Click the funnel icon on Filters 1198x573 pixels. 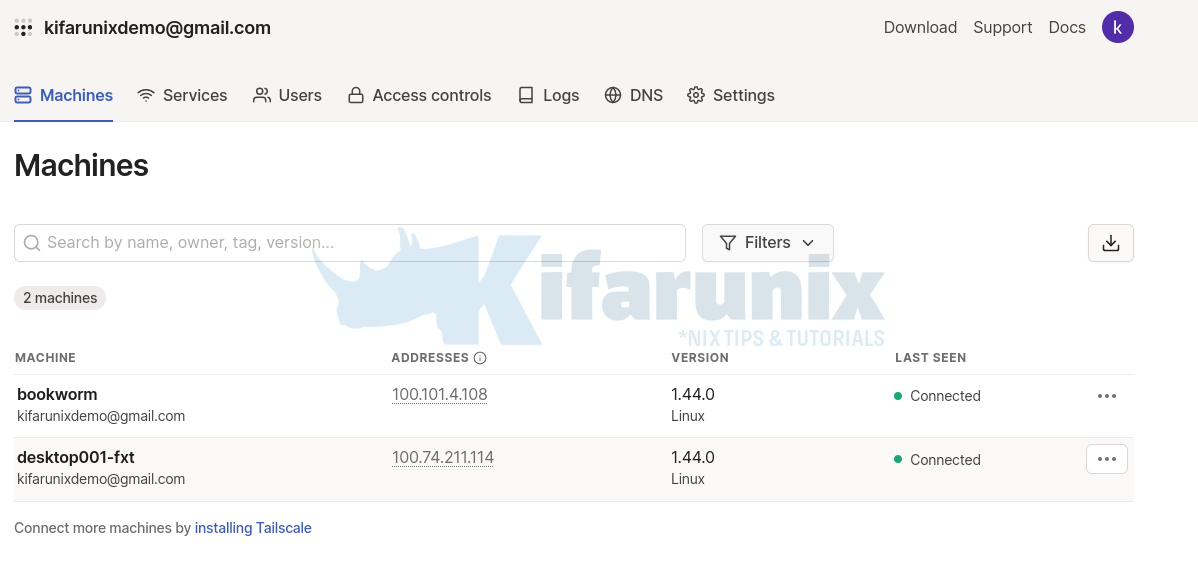(728, 243)
